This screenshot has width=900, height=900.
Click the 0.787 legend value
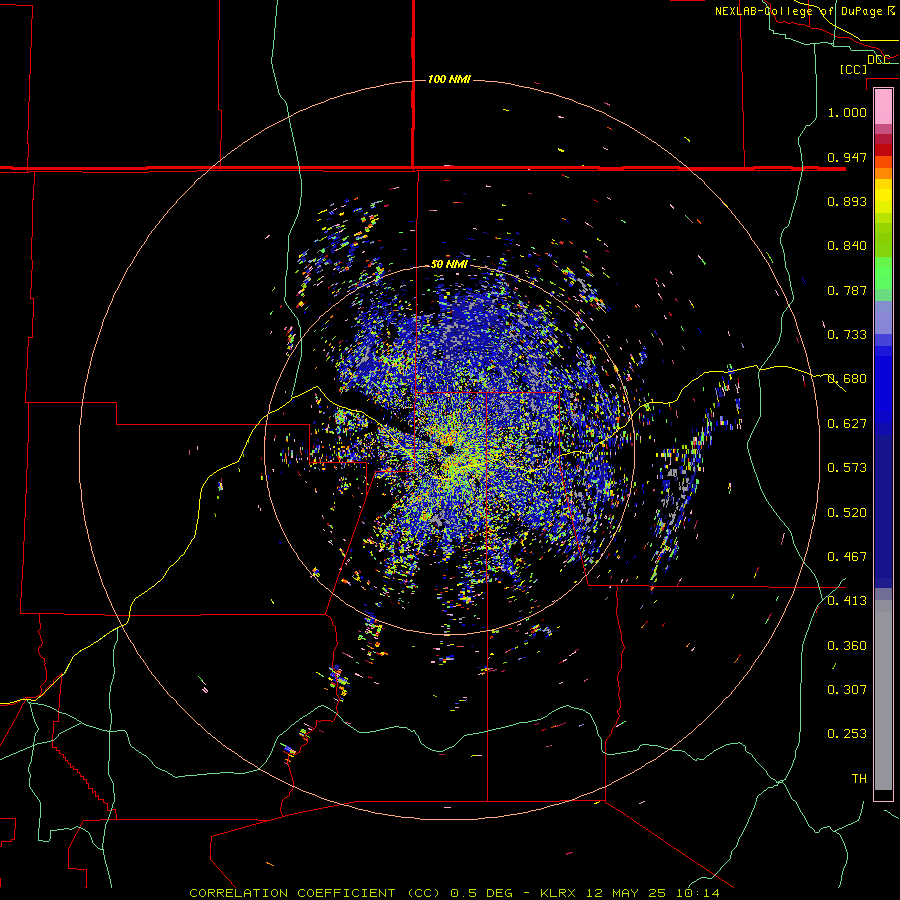point(847,290)
